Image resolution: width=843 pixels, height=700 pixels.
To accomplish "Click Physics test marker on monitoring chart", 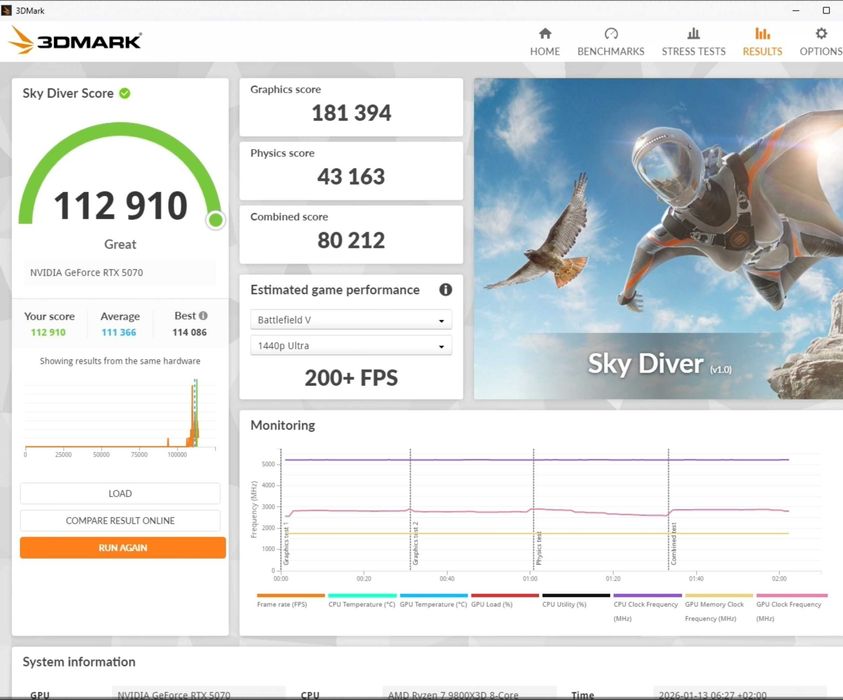I will coord(539,548).
